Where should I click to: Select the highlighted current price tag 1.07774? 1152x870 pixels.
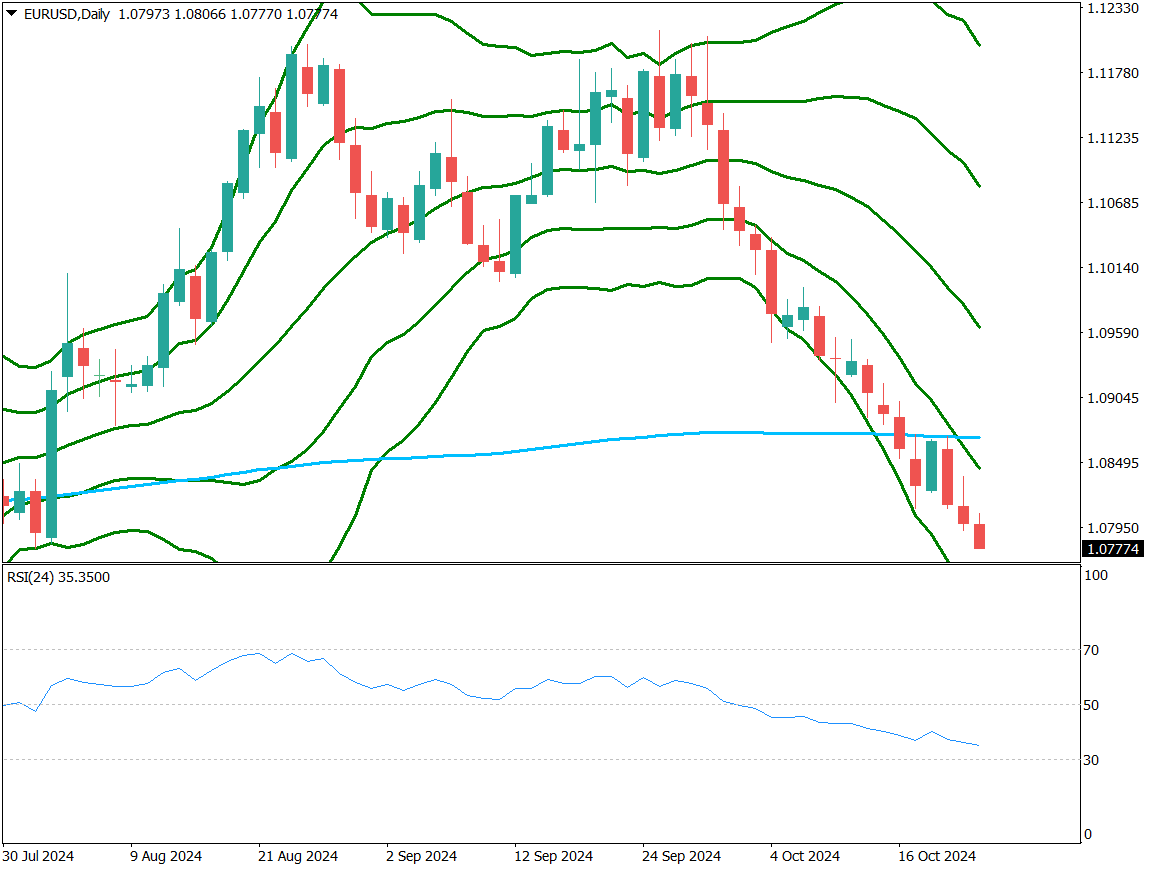pos(1111,549)
